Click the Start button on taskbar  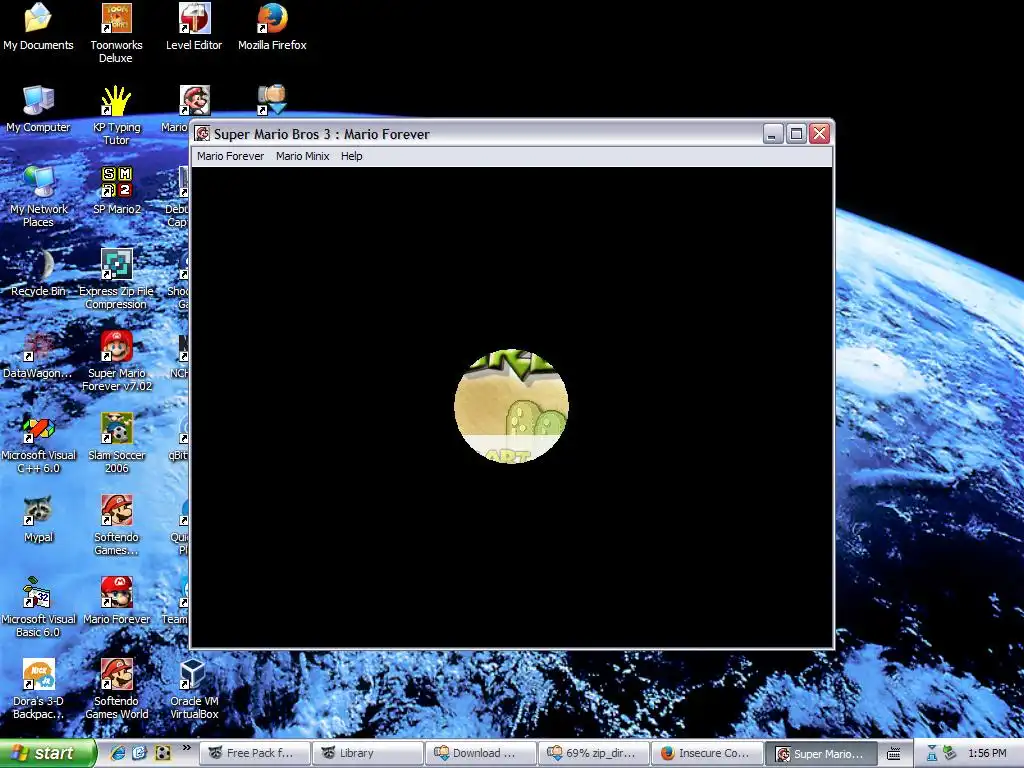tap(47, 754)
